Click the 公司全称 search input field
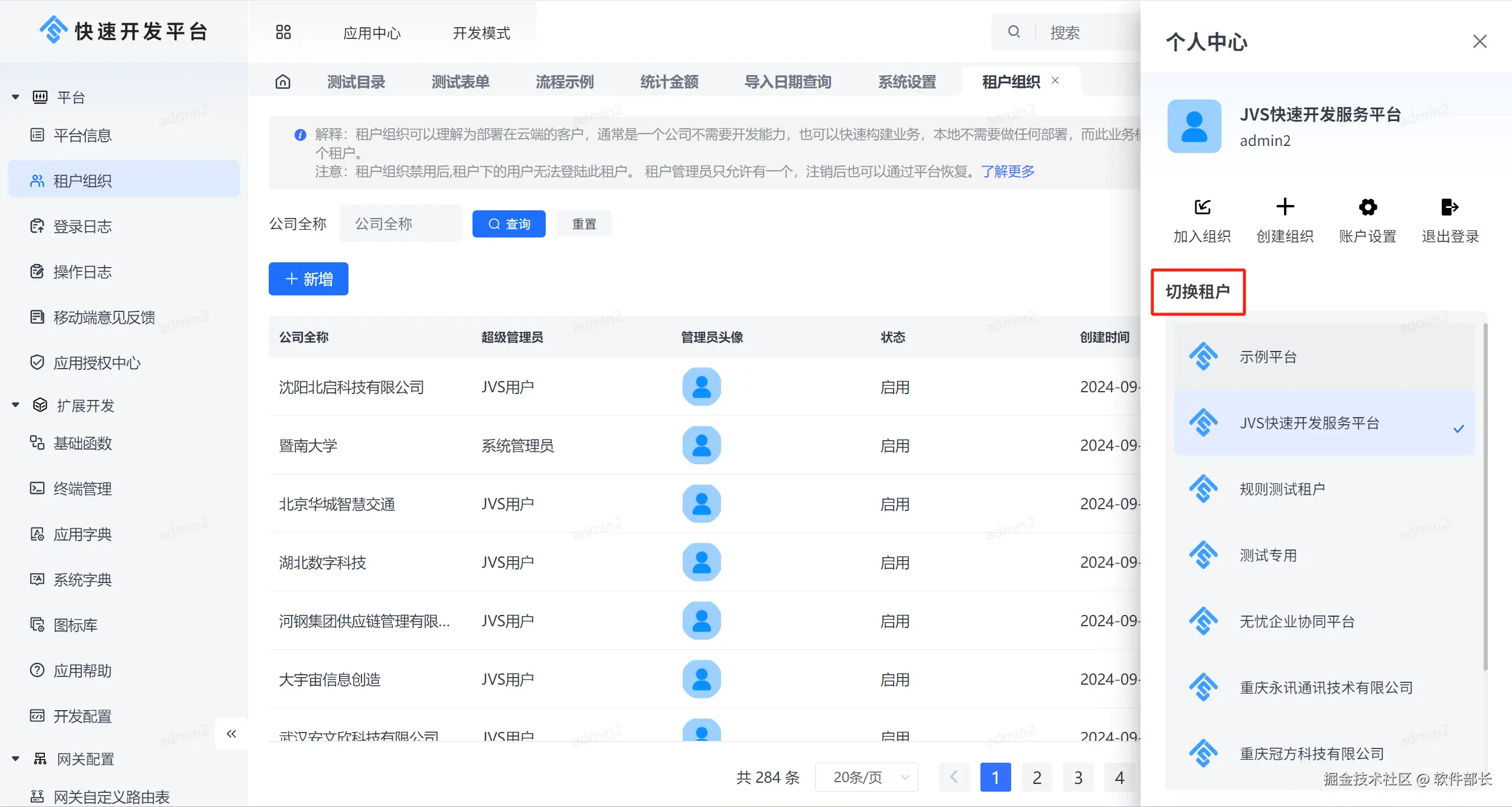The height and width of the screenshot is (807, 1512). coord(400,224)
